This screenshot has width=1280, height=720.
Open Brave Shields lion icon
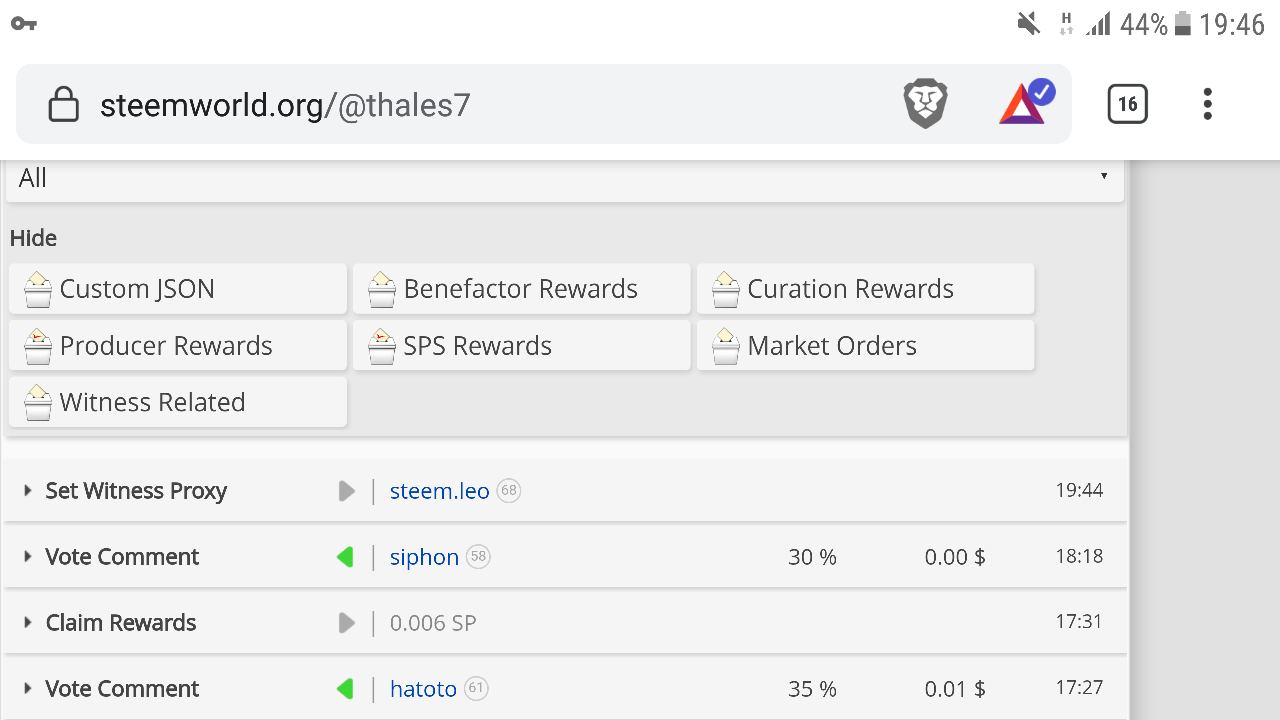[925, 104]
